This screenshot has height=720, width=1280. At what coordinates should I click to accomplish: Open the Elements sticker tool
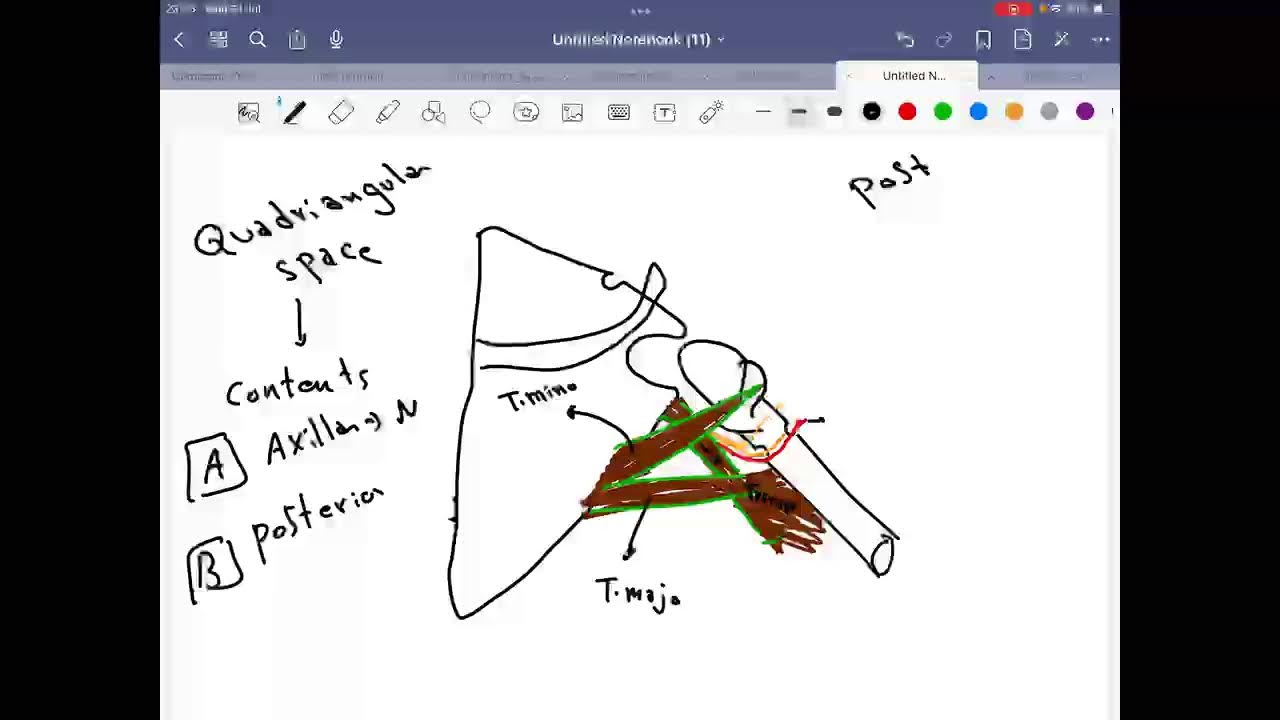tap(526, 113)
